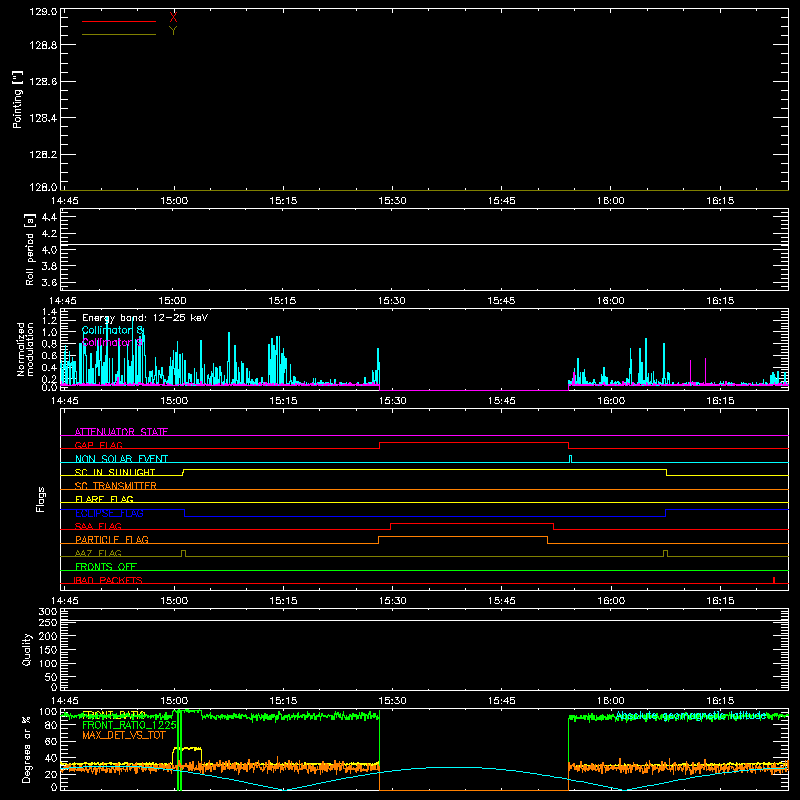Click the Quality axis title

point(27,649)
